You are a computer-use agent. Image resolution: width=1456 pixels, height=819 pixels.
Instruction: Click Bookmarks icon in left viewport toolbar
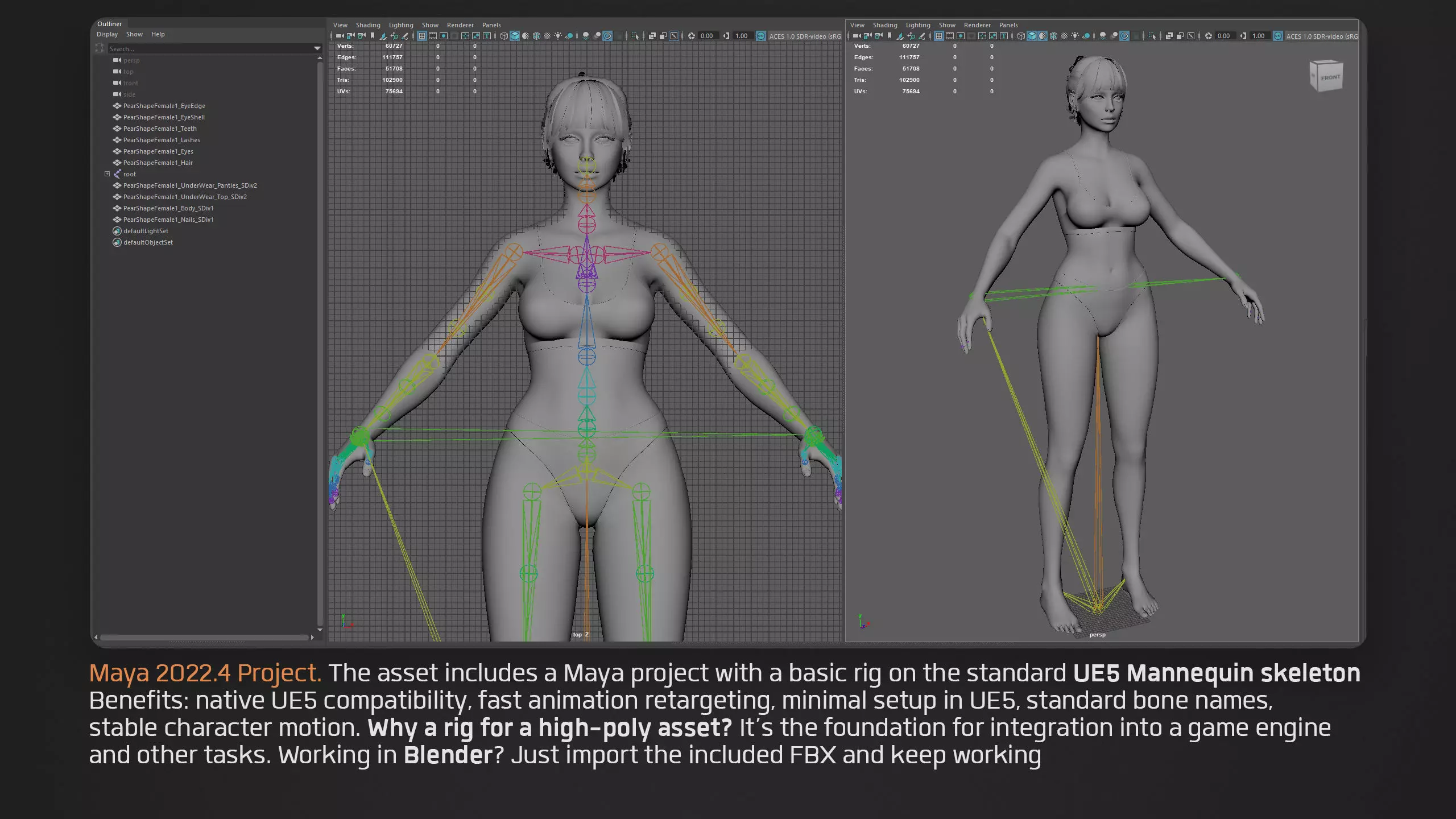coord(373,36)
